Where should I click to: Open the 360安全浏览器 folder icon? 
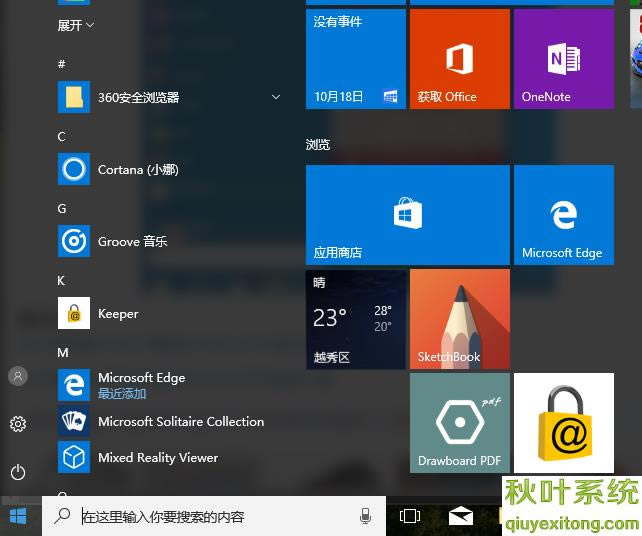[74, 97]
